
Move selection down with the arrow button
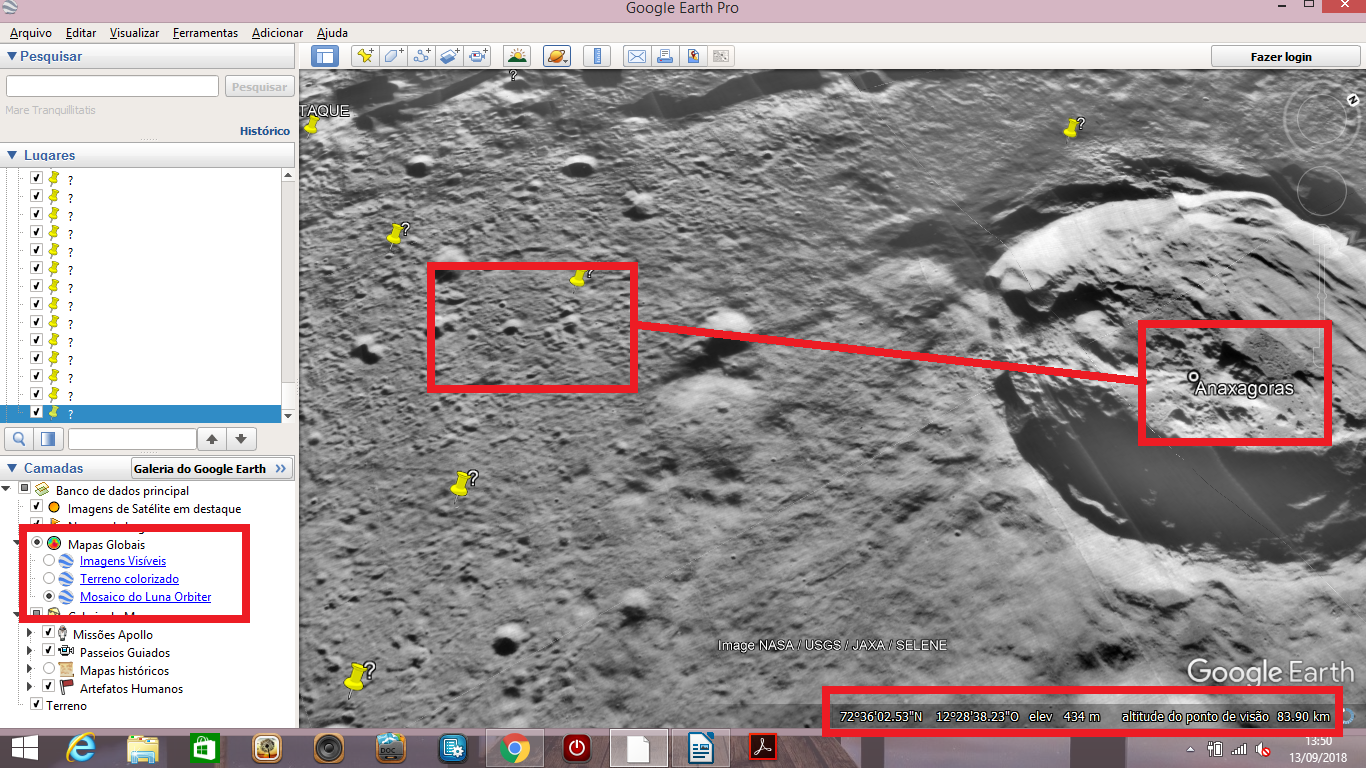(241, 438)
